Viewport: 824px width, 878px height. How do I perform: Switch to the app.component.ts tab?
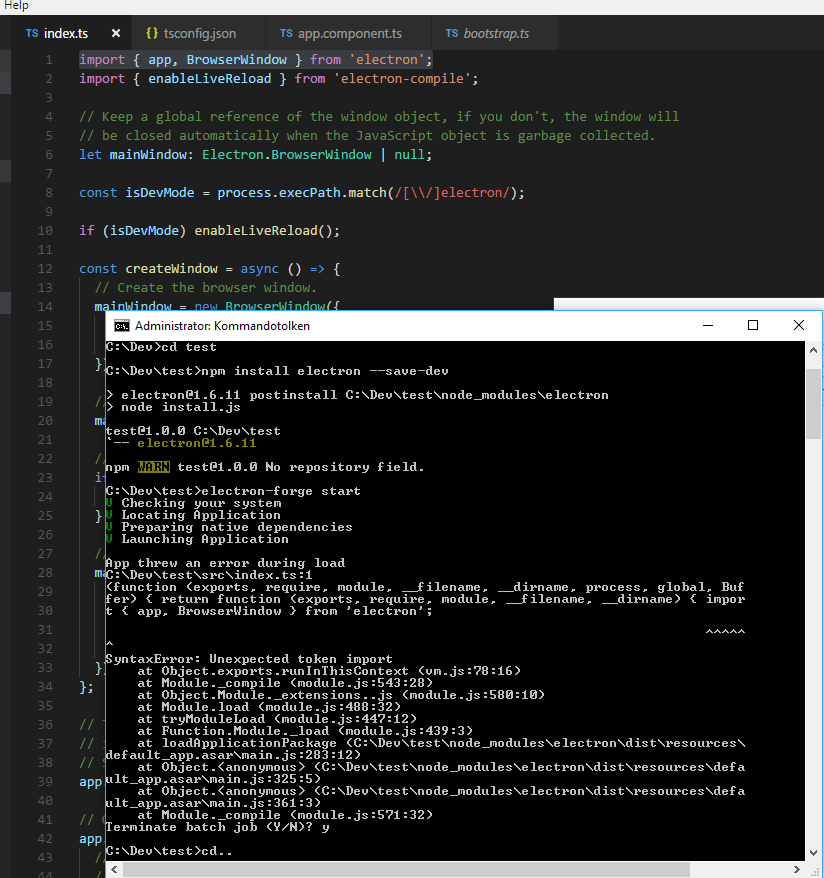350,34
